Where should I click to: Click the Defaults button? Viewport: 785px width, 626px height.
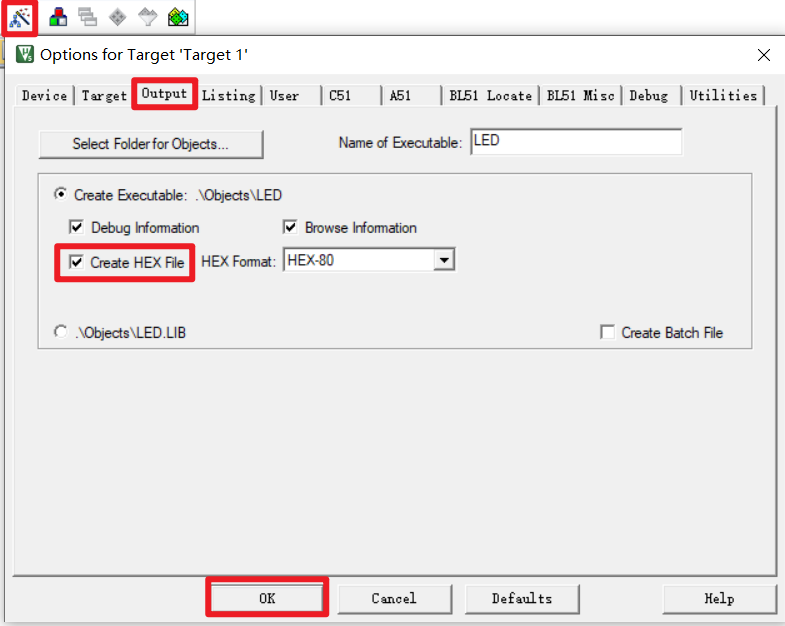pyautogui.click(x=522, y=598)
